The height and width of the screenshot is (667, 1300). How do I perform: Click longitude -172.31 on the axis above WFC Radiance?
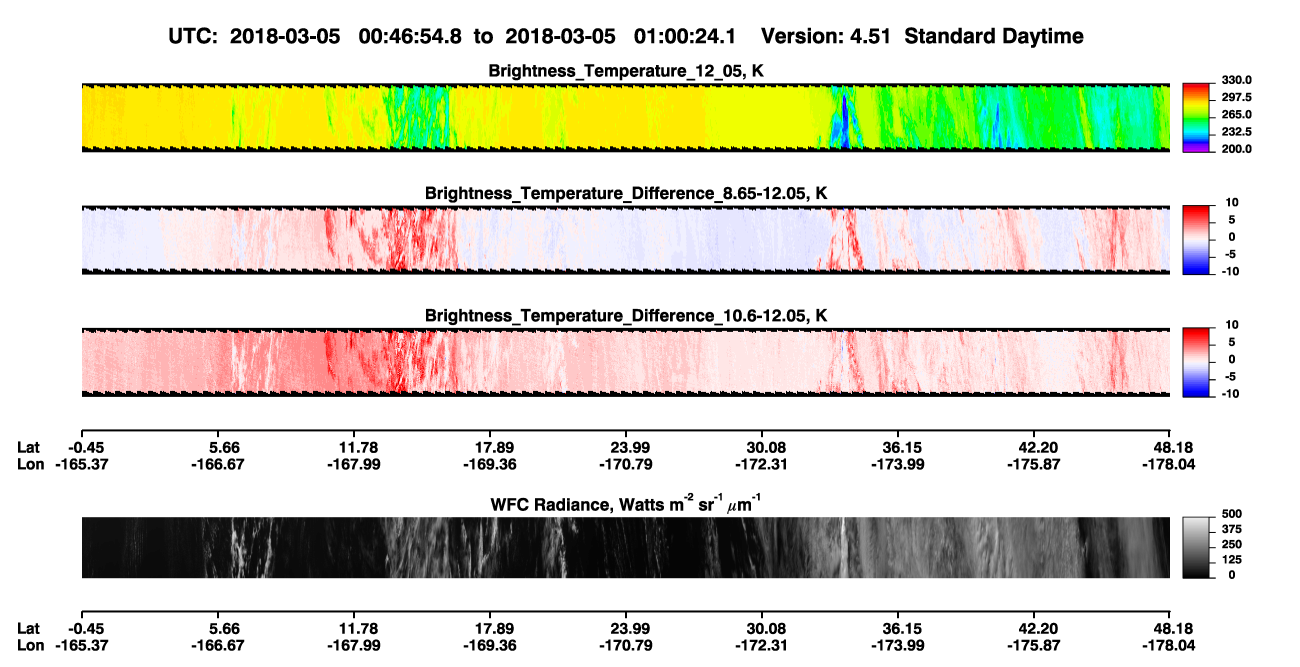click(x=762, y=464)
